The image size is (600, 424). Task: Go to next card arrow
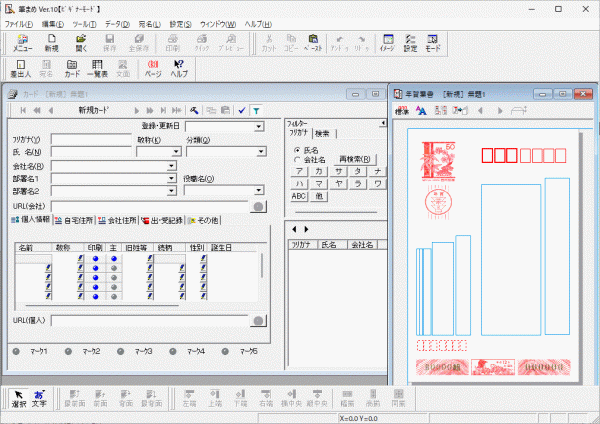click(137, 111)
